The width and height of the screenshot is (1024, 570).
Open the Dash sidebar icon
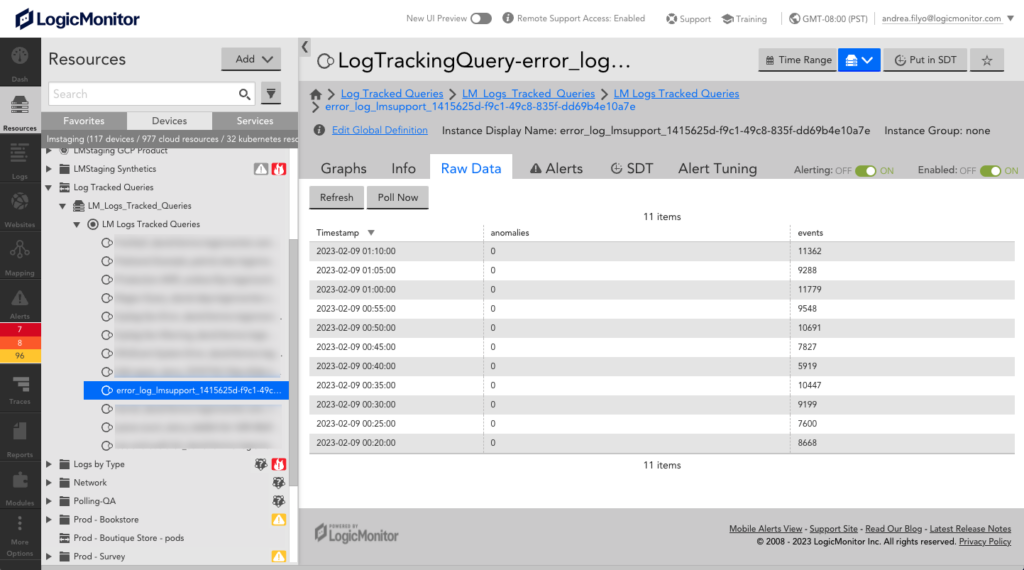[x=20, y=63]
